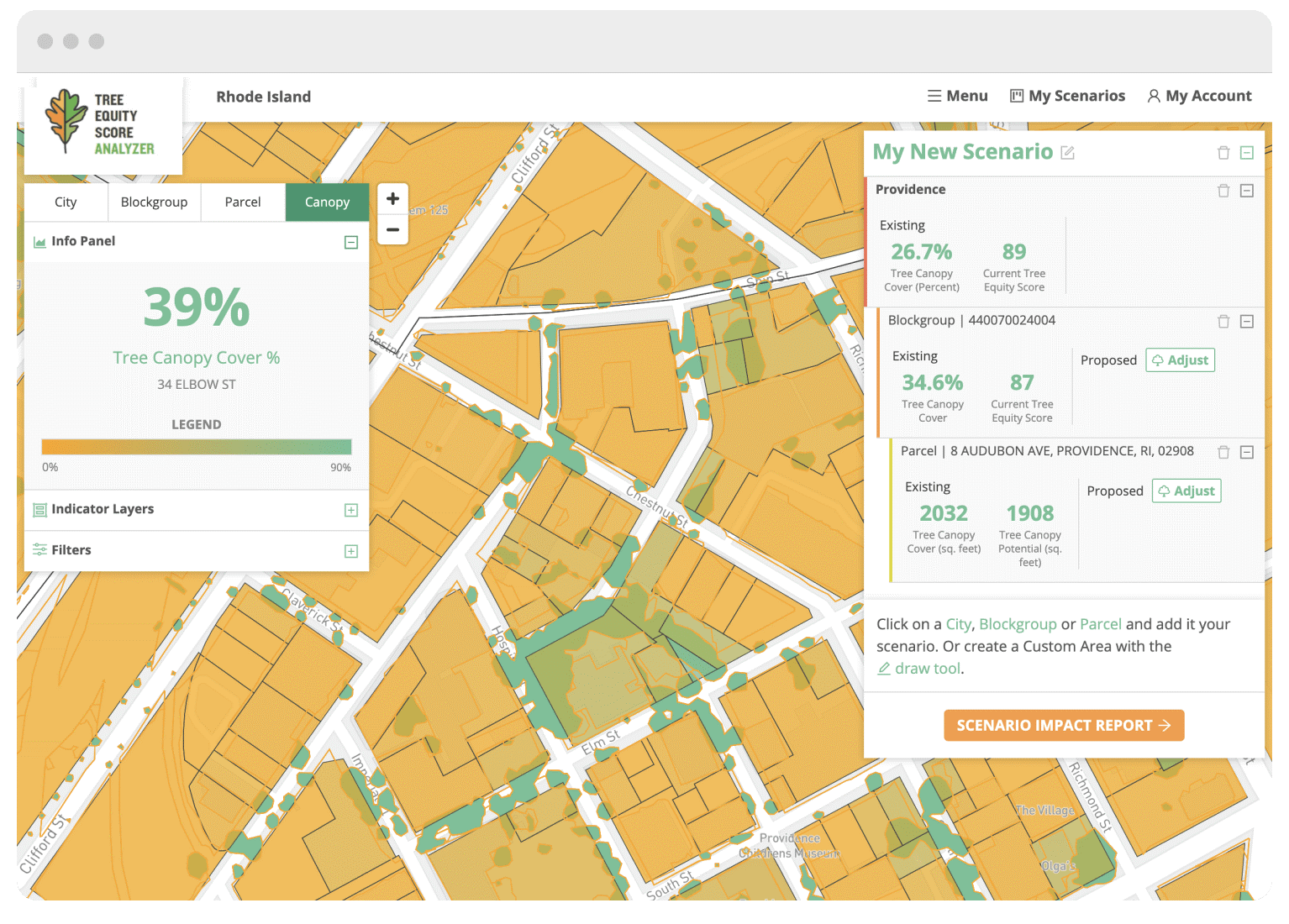Rename My New Scenario with the pencil icon
1289x924 pixels.
click(x=1069, y=153)
